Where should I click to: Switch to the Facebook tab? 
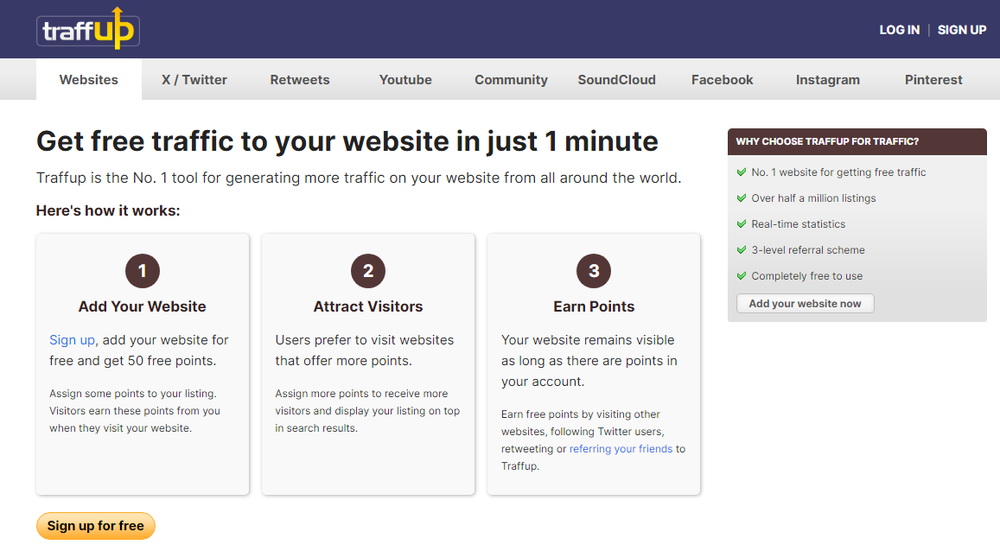pos(722,80)
